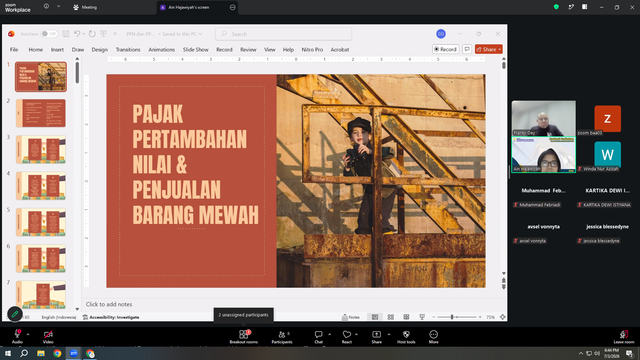The image size is (640, 360).
Task: Expand audio options arrow next to Audio
Action: tap(28, 334)
